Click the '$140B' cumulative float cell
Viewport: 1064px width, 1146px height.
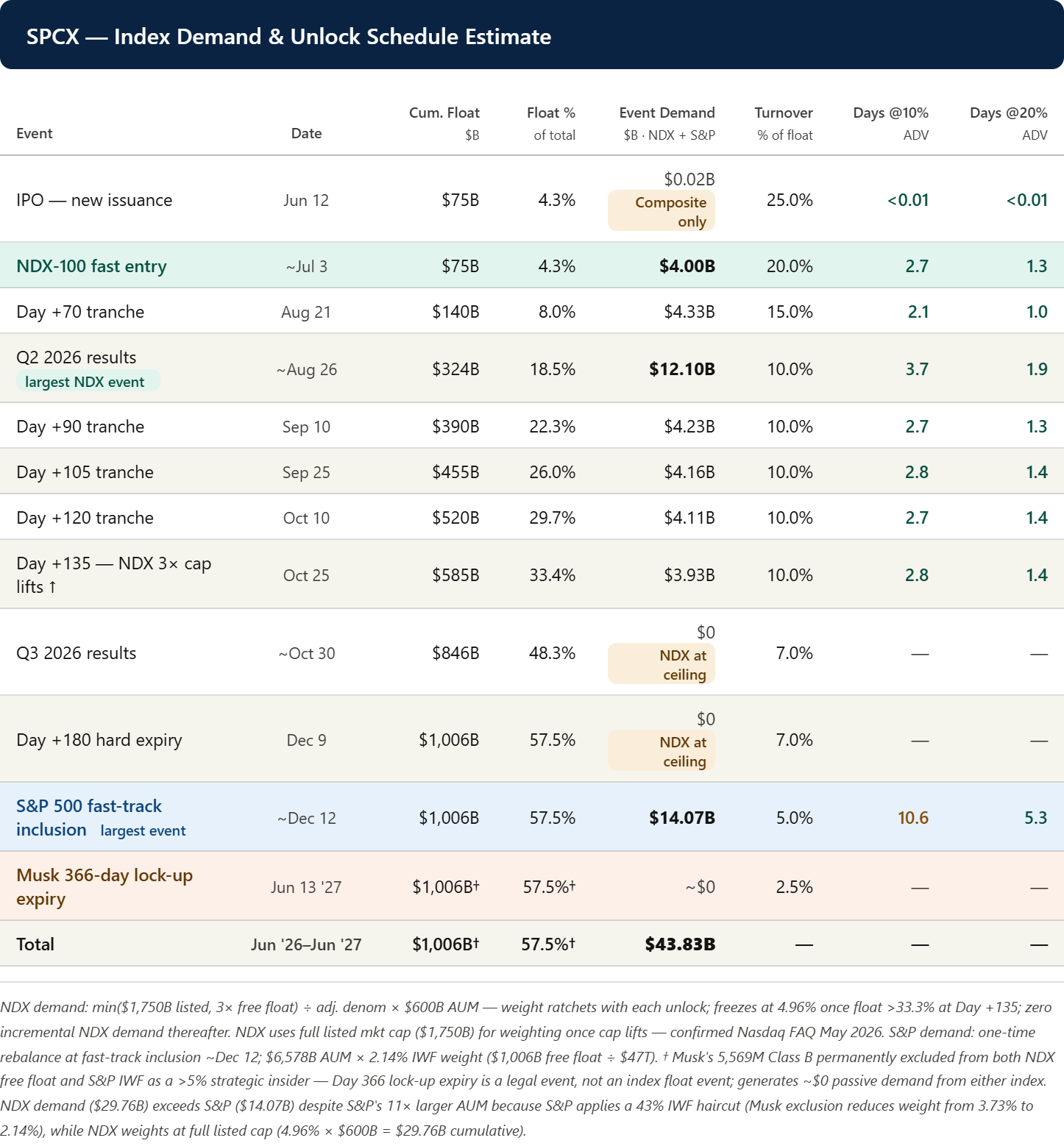(x=455, y=312)
